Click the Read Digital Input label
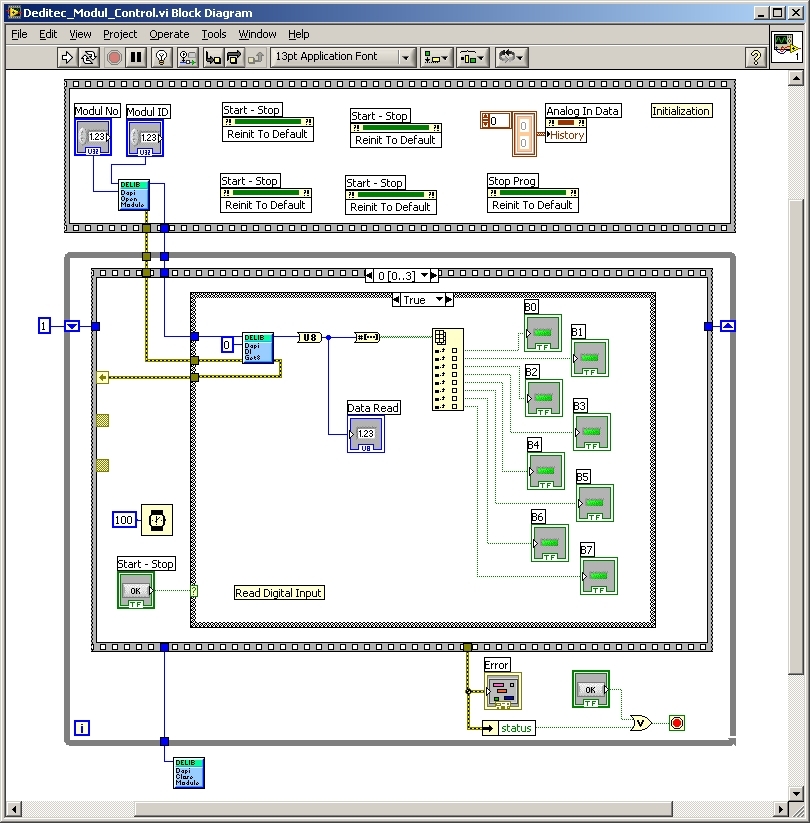Viewport: 810px width, 823px height. [x=279, y=593]
